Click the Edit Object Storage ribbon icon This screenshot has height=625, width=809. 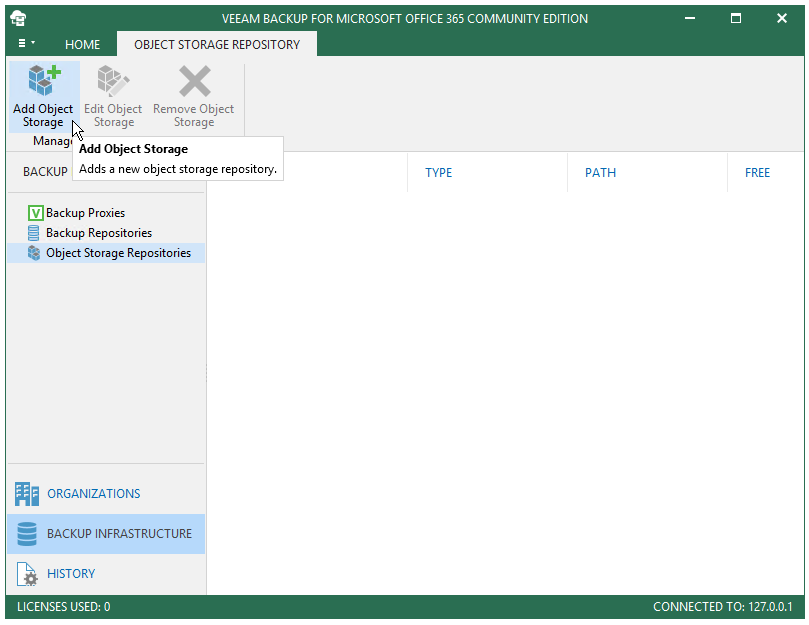[113, 81]
